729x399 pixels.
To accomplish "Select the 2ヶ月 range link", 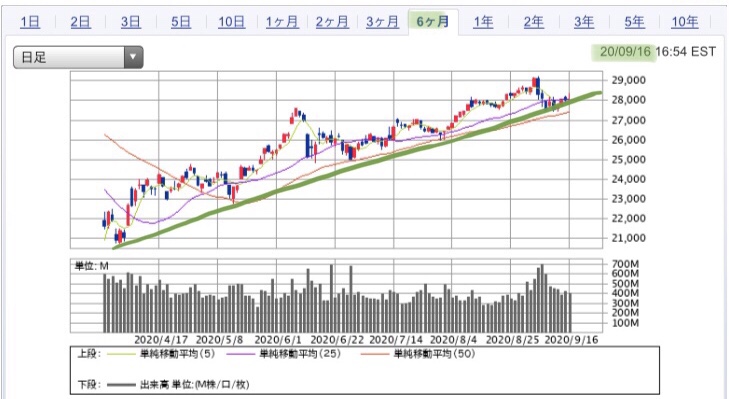I will click(x=332, y=21).
